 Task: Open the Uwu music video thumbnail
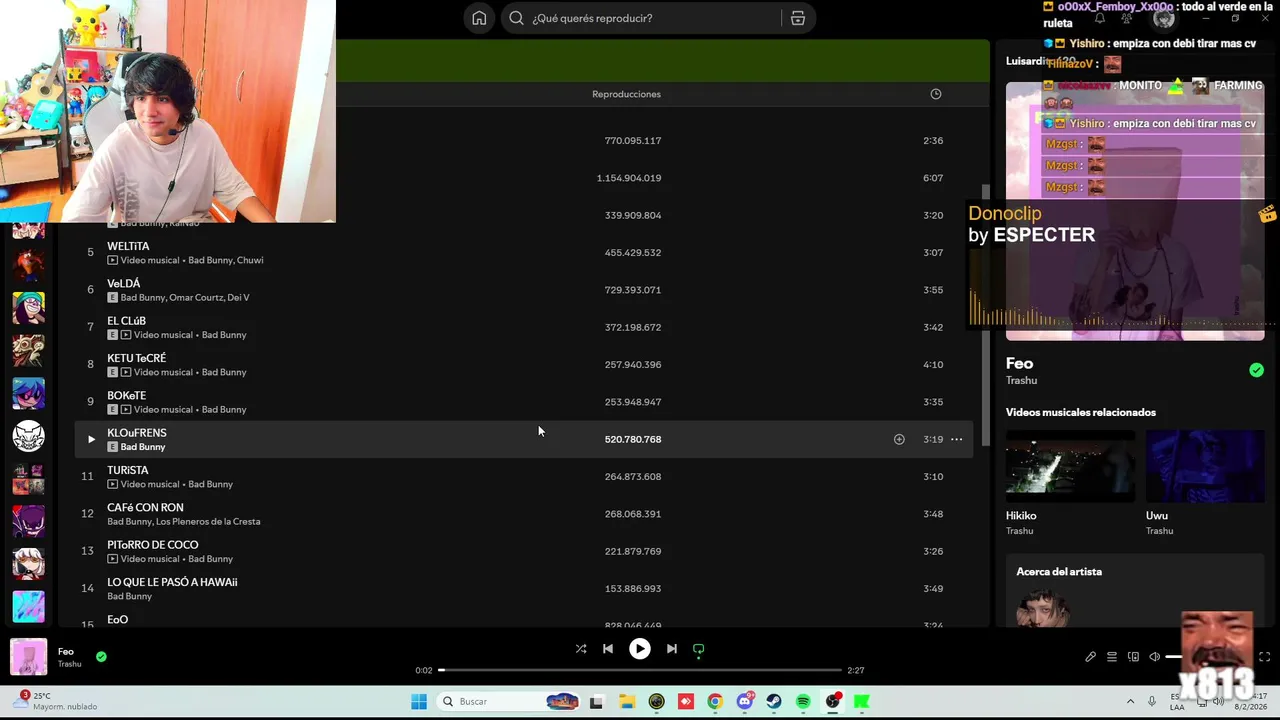tap(1205, 466)
